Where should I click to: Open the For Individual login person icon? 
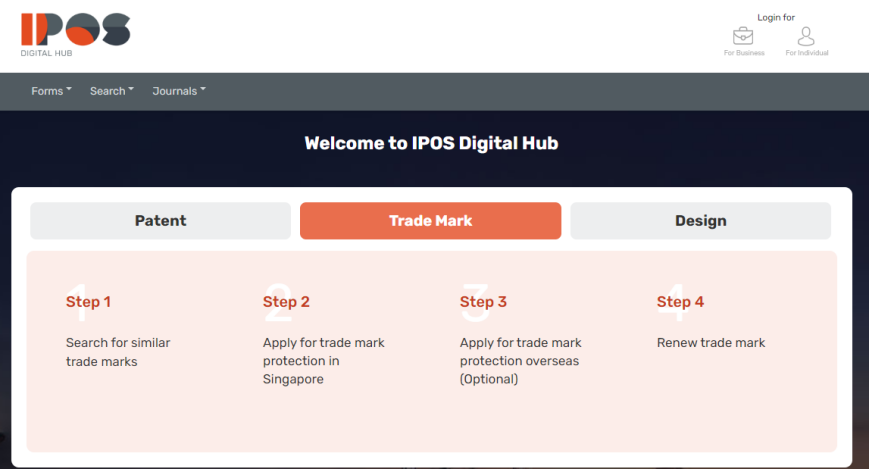point(806,36)
